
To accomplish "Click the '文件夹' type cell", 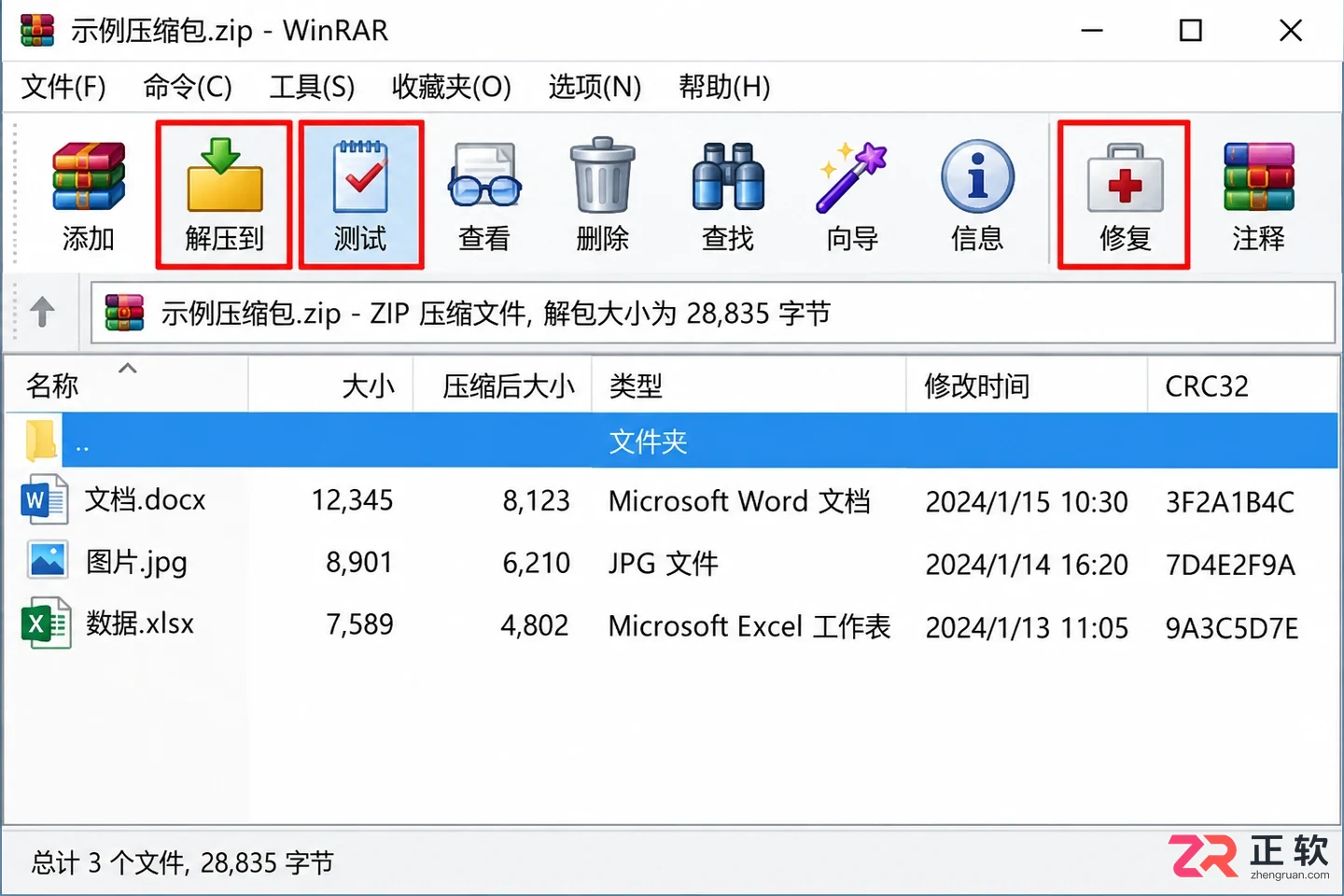I will coord(648,441).
